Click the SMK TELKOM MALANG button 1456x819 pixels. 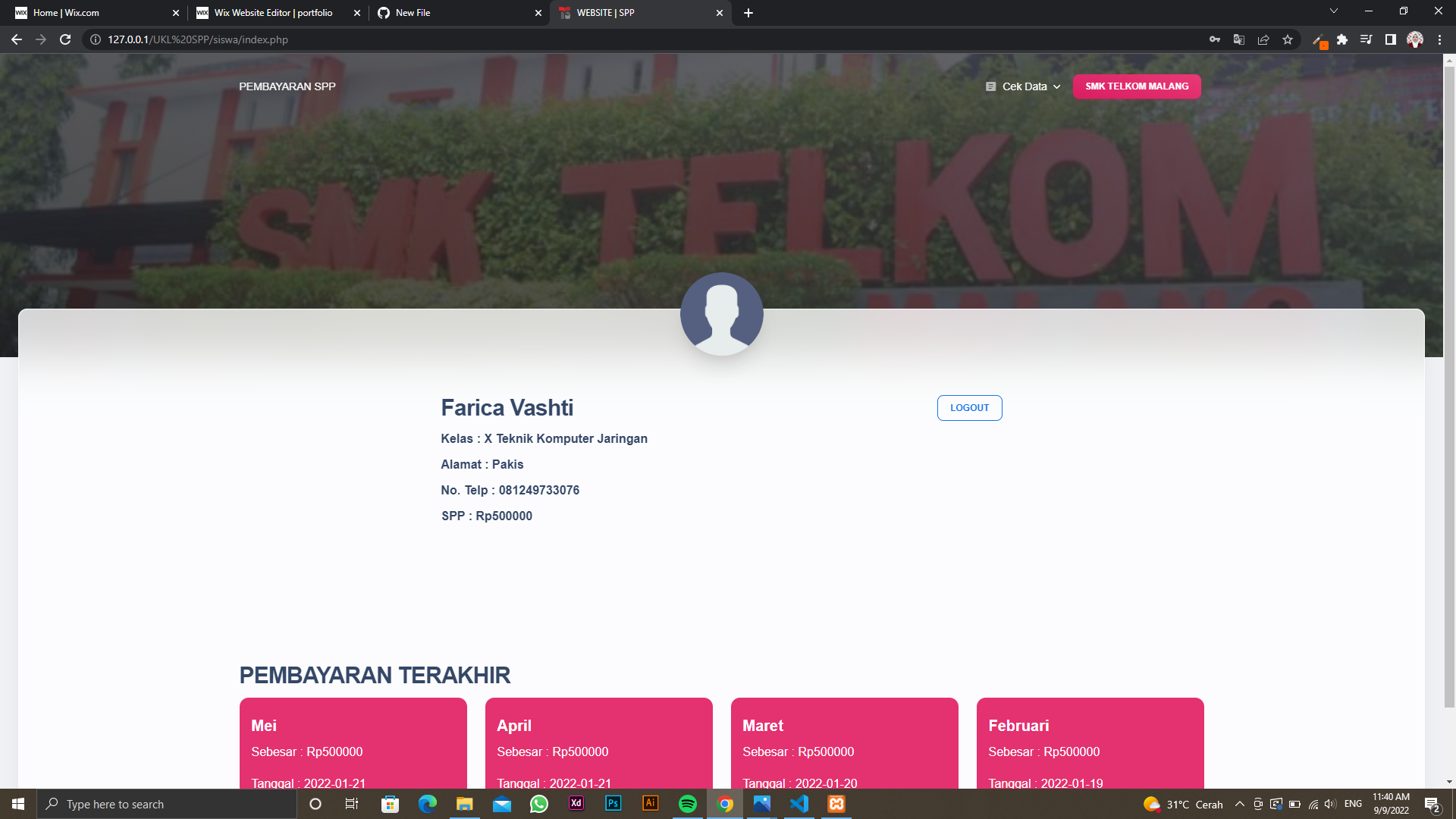[1136, 86]
